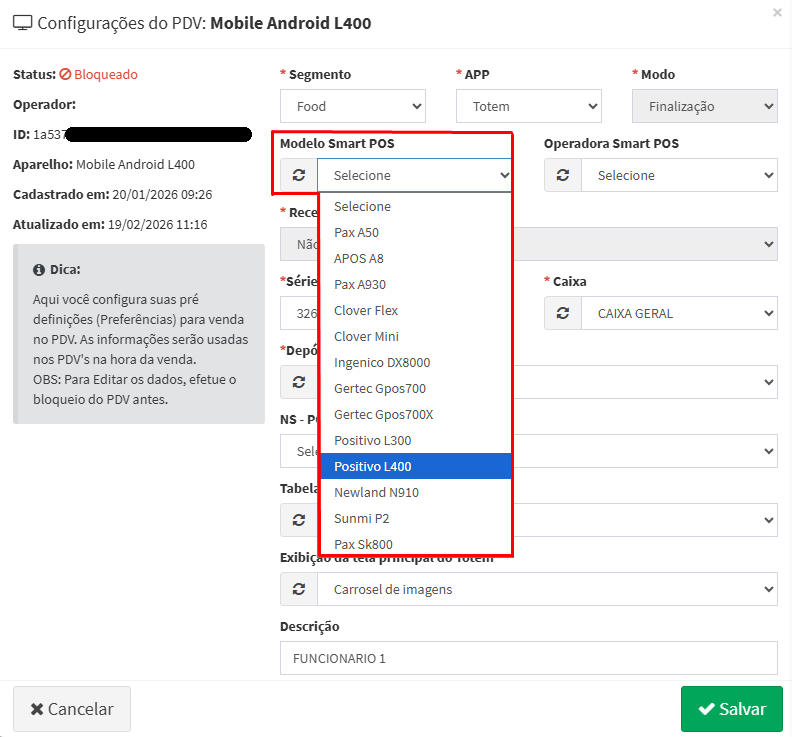Open the APP dropdown showing Totem
The image size is (792, 737).
point(528,106)
